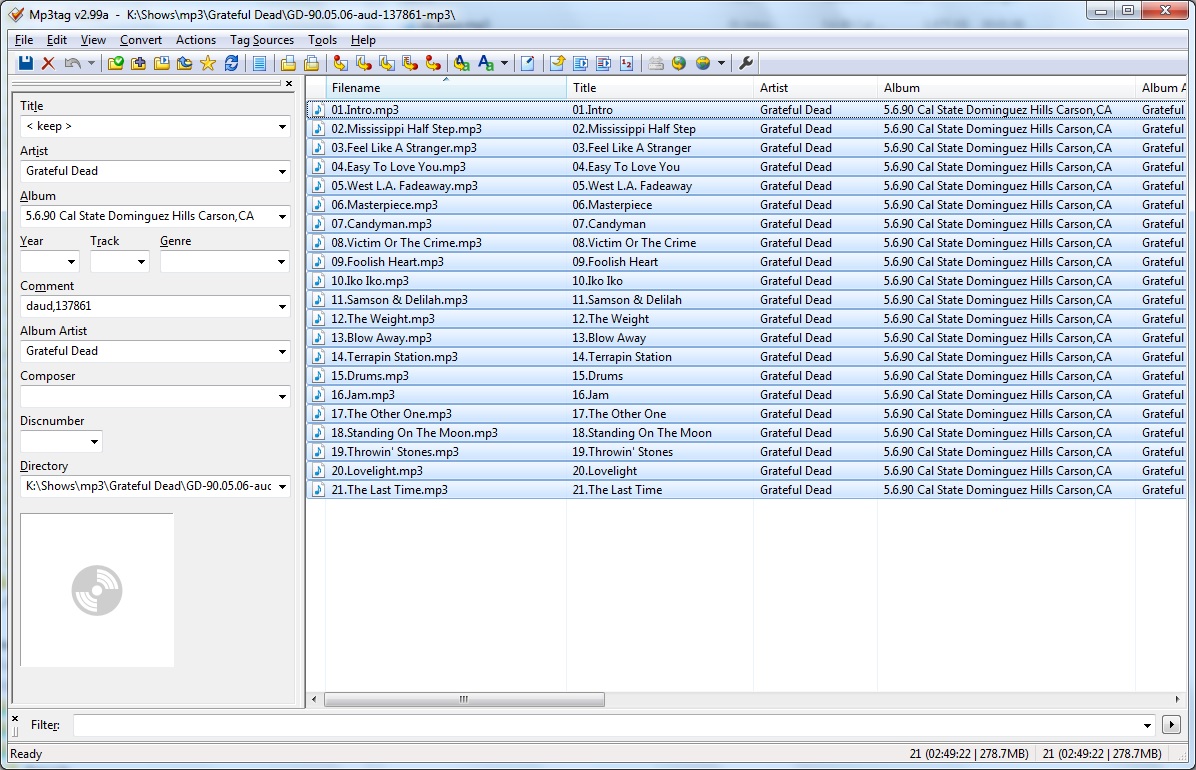Screen dimensions: 1196x770
Task: Sort files by the Album column header
Action: 1007,88
